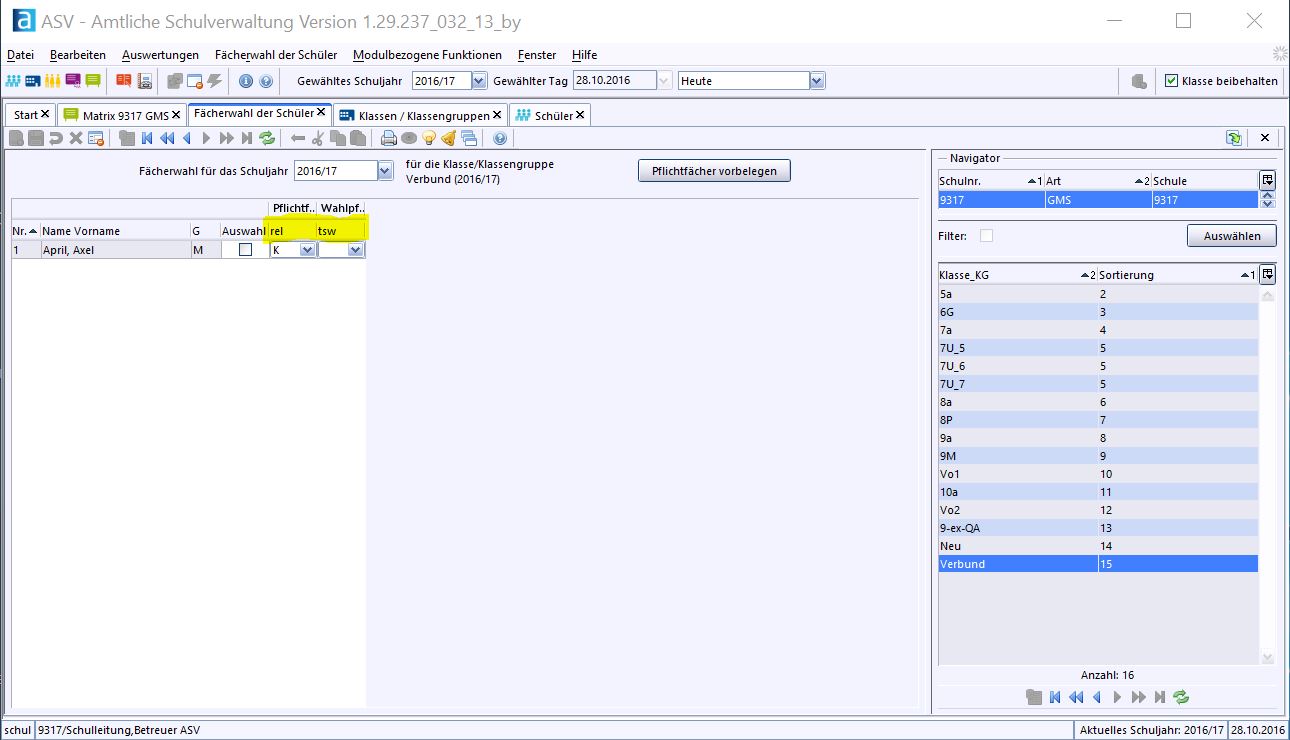Jump to last record in module toolbar
Screen dimensions: 1290x740
click(x=247, y=138)
